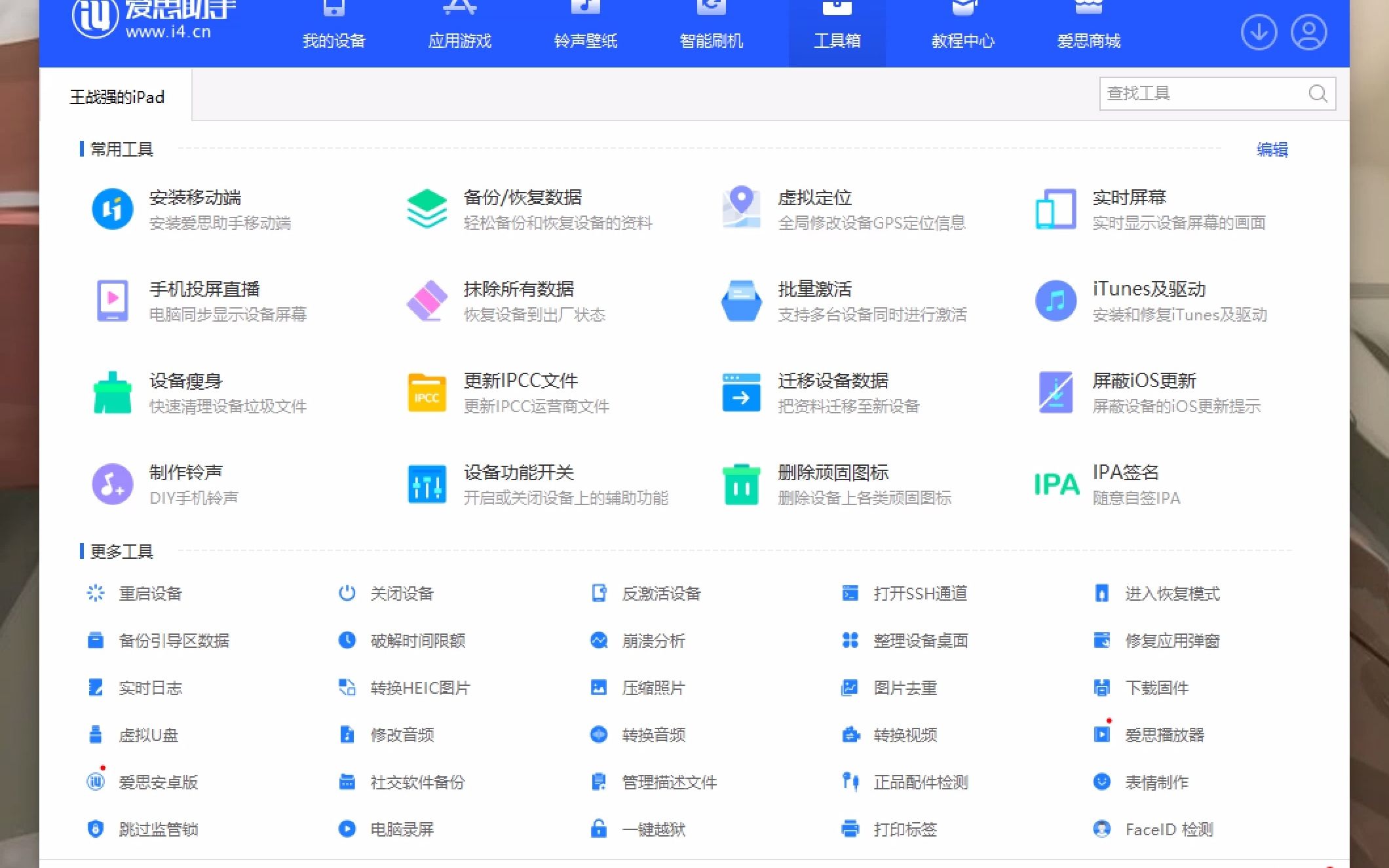
Task: Open the iTunes及驱动 music icon
Action: click(1056, 301)
